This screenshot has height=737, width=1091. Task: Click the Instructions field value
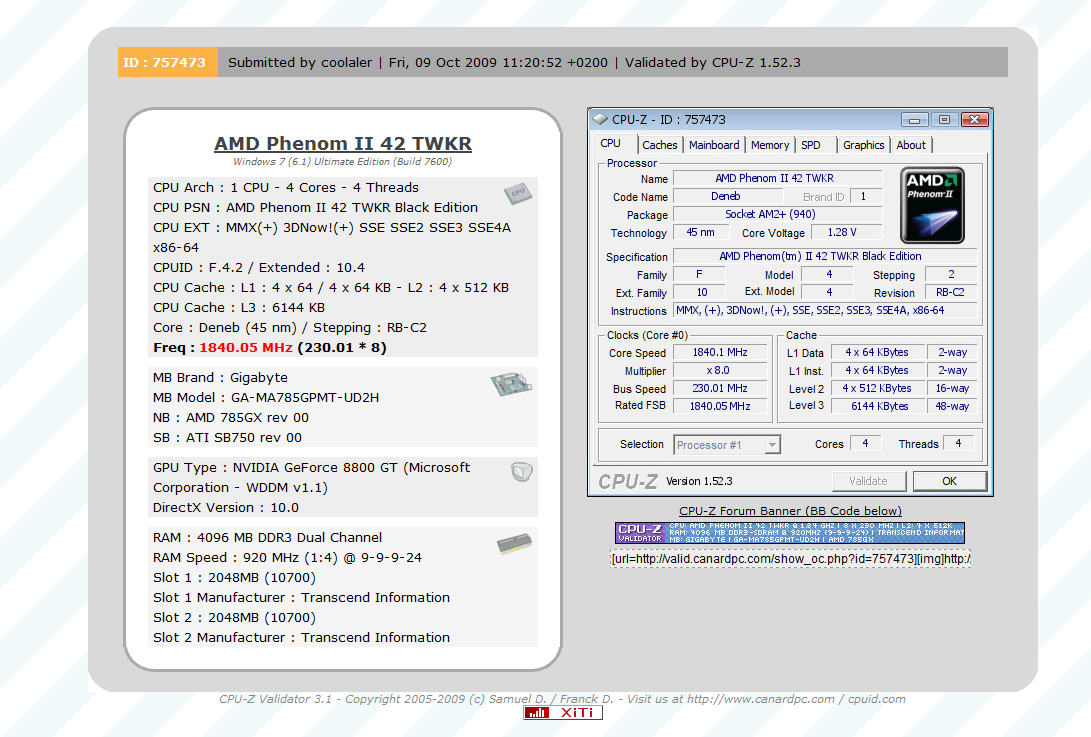coord(825,310)
